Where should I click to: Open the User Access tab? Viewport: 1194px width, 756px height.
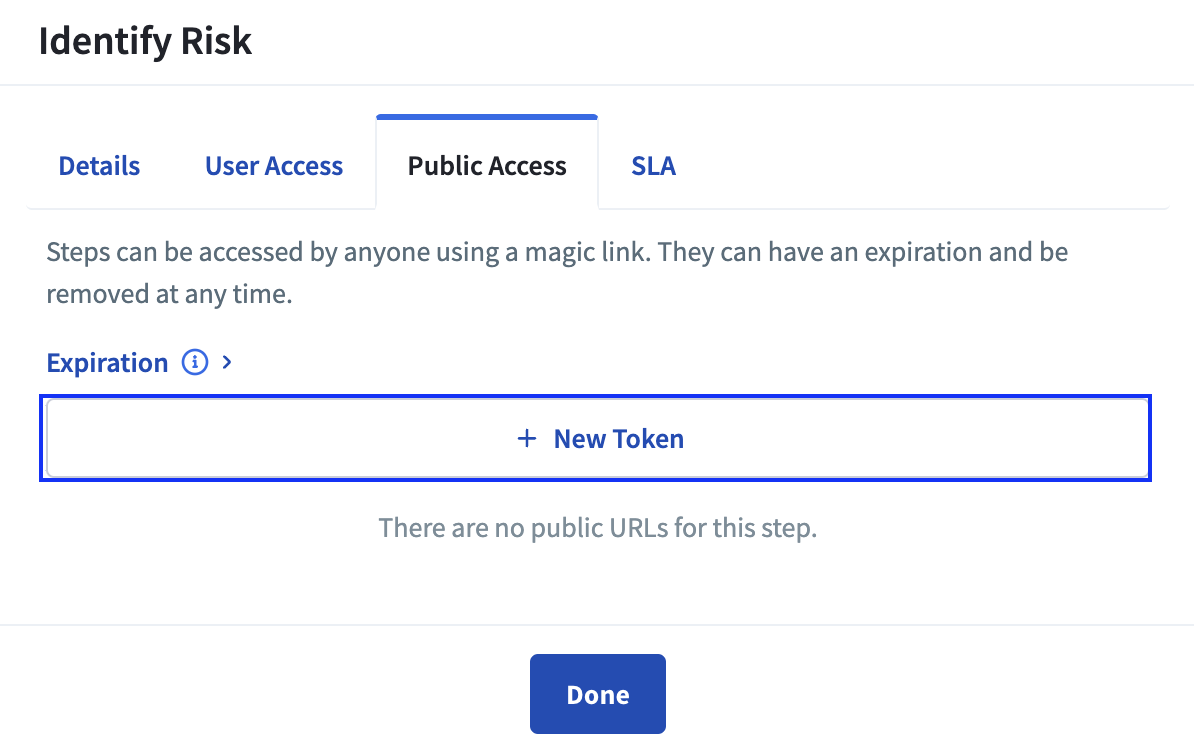click(274, 166)
